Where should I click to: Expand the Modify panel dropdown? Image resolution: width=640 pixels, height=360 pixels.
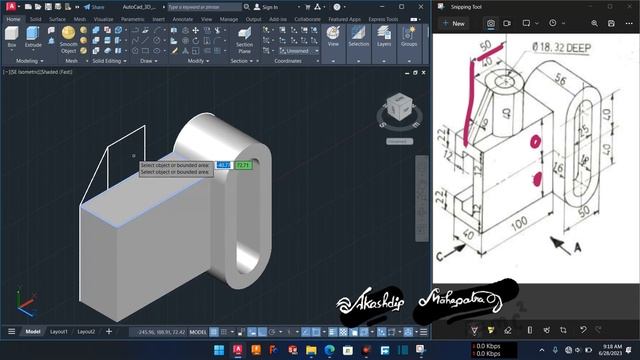point(198,61)
